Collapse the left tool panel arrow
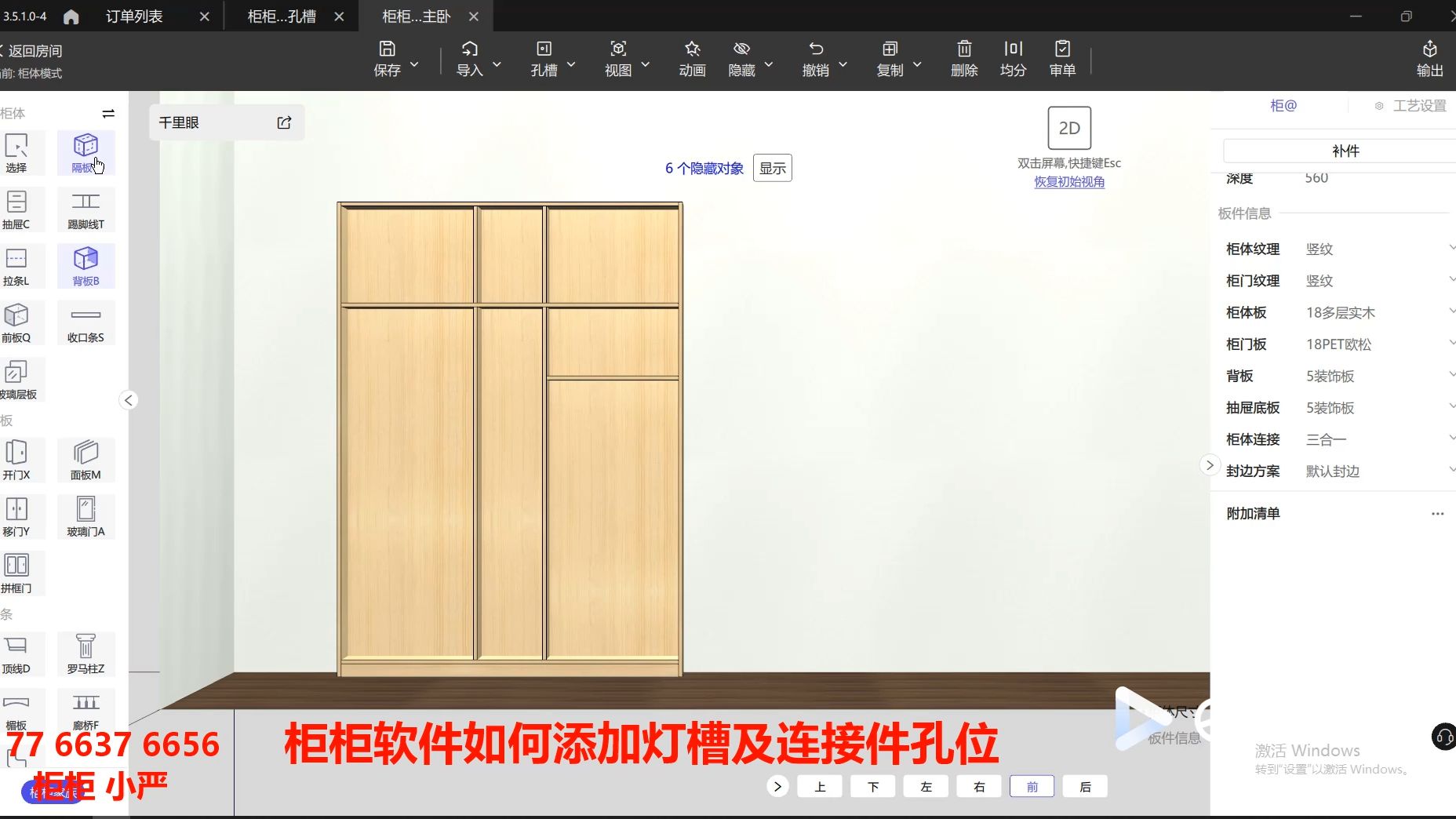1456x819 pixels. (129, 400)
